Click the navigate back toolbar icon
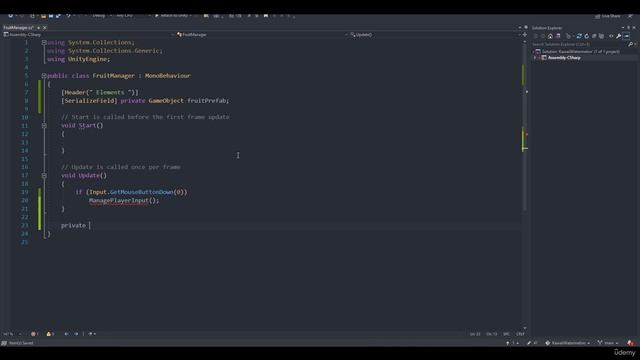 [x=11, y=16]
